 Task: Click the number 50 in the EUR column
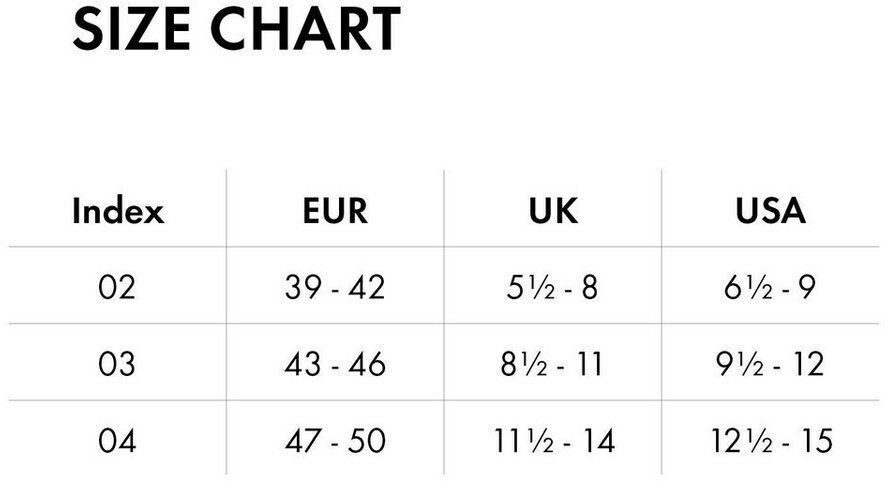point(366,440)
